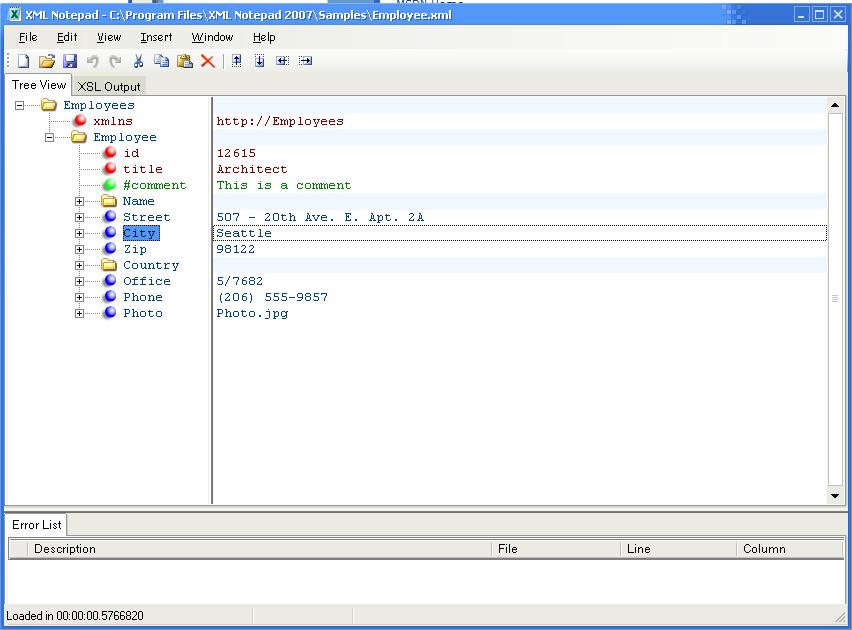Paste using the clipboard toolbar icon
The image size is (852, 630).
tap(185, 61)
